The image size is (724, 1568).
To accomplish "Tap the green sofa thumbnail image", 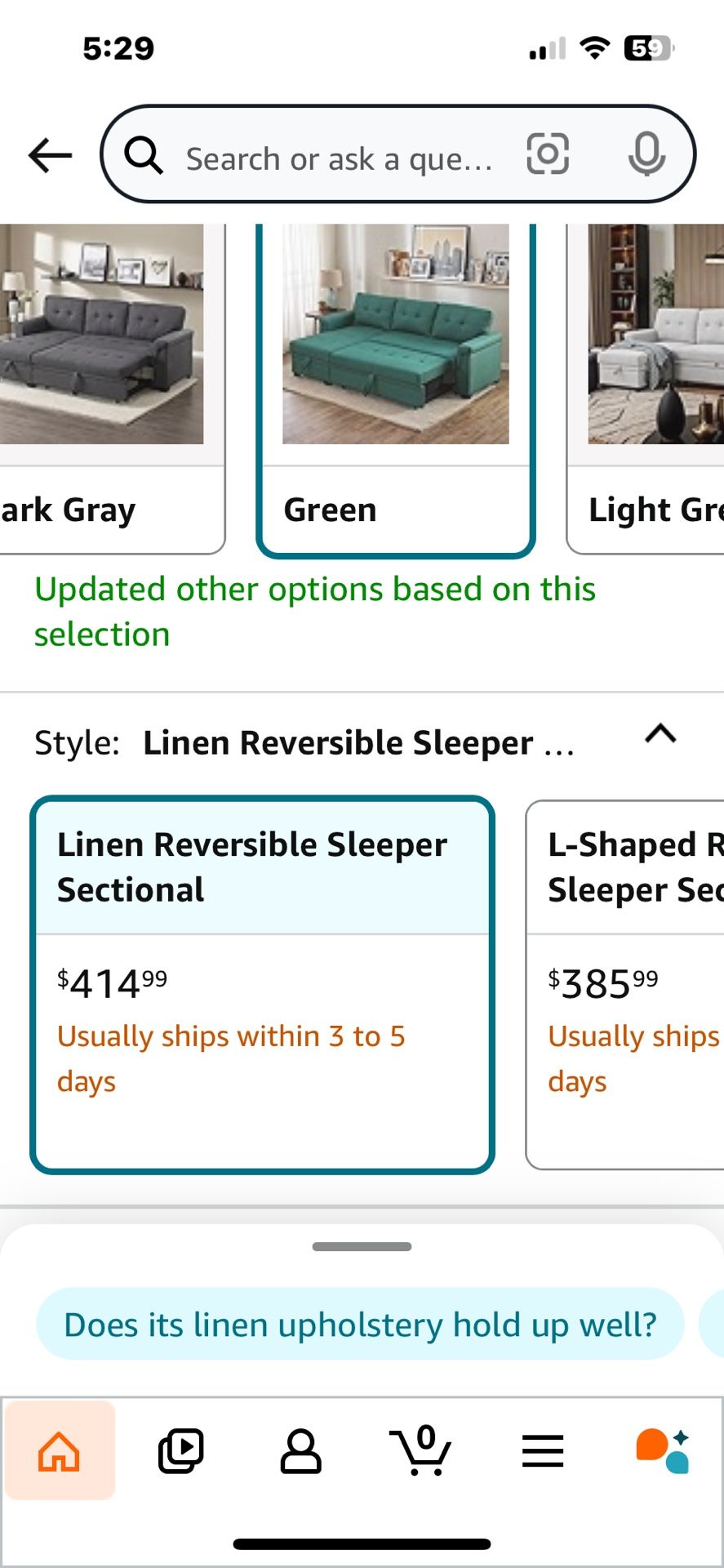I will point(395,335).
